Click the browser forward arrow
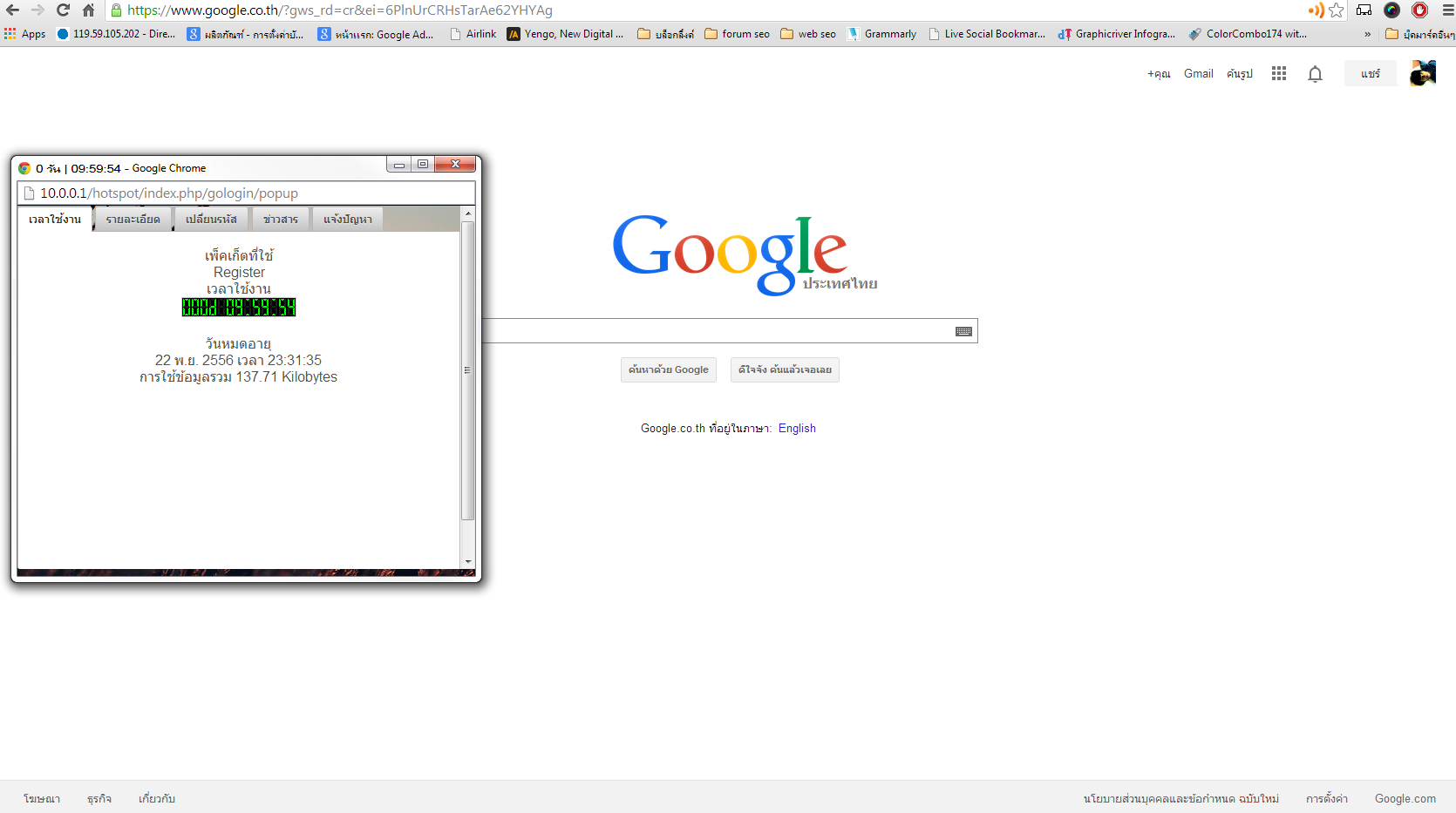1456x813 pixels. pyautogui.click(x=37, y=10)
